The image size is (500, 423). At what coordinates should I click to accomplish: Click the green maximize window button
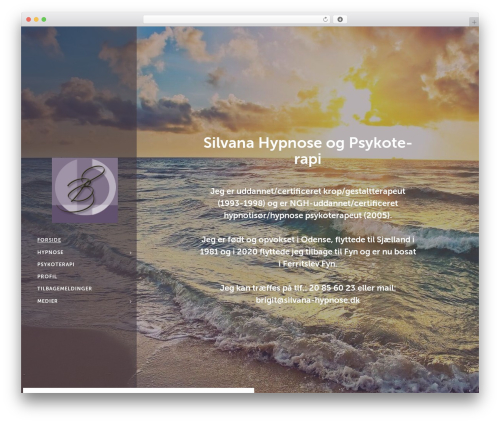click(44, 20)
